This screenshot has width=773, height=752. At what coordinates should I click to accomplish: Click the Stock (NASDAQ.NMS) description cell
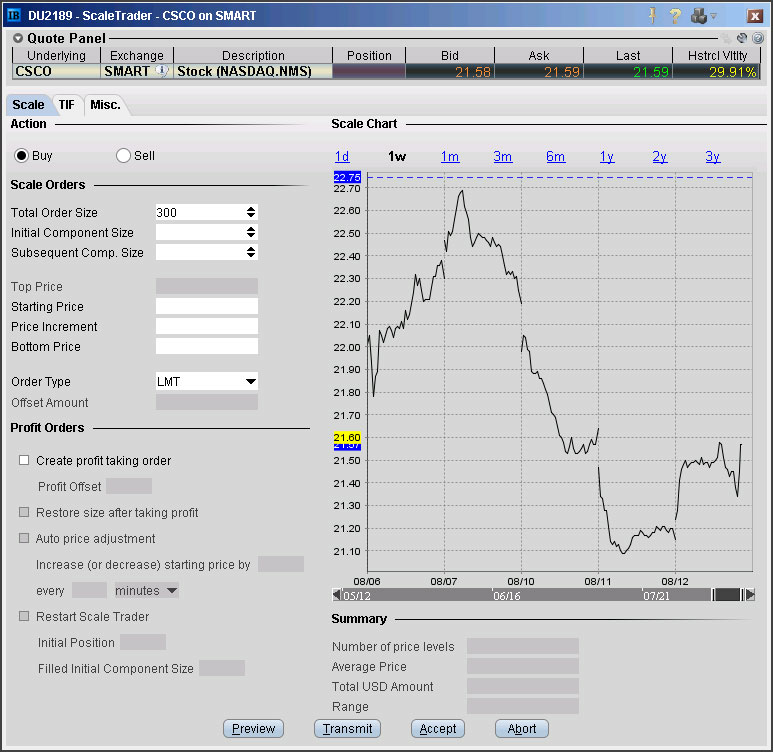(253, 72)
